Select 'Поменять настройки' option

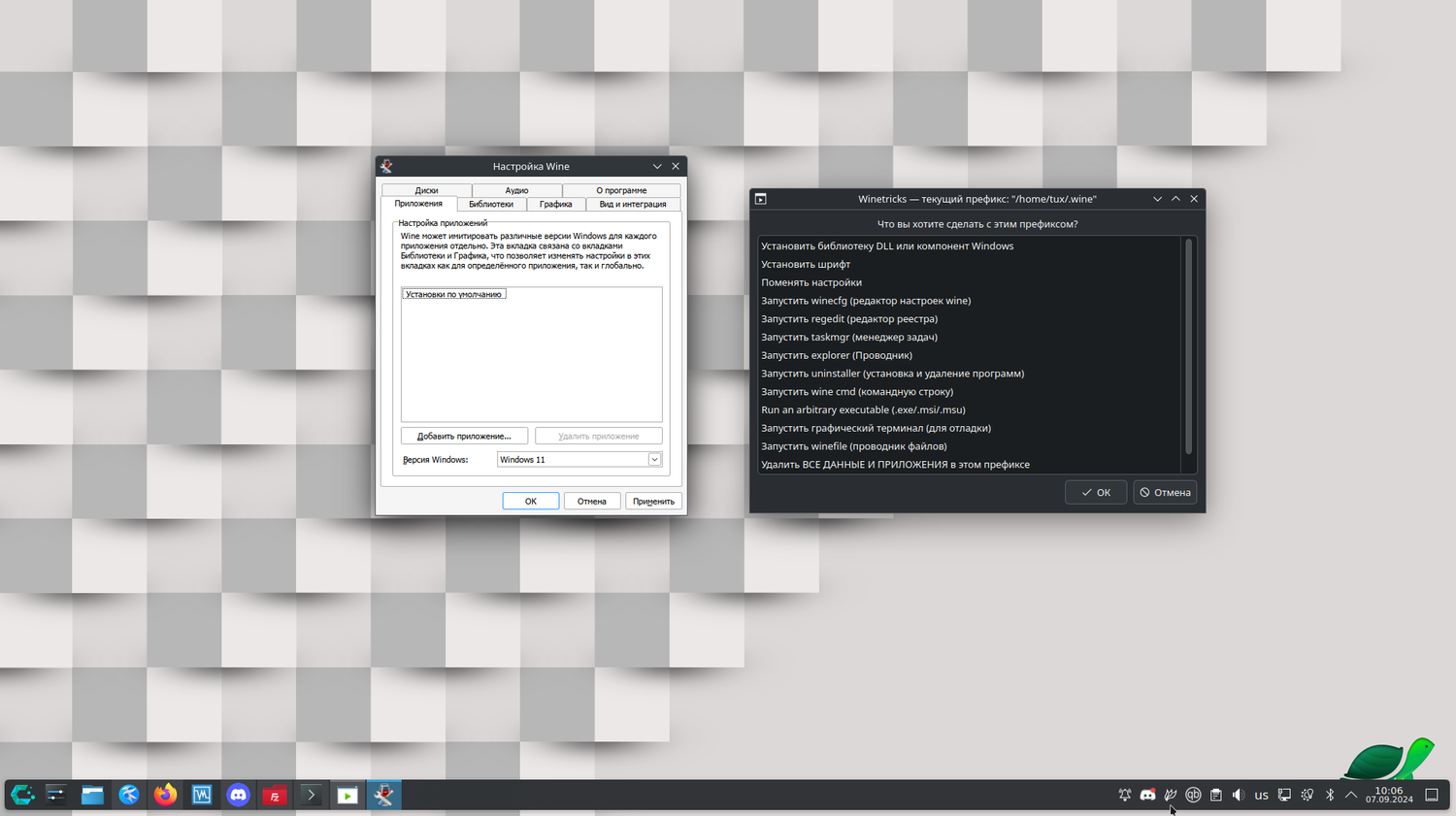(x=970, y=282)
